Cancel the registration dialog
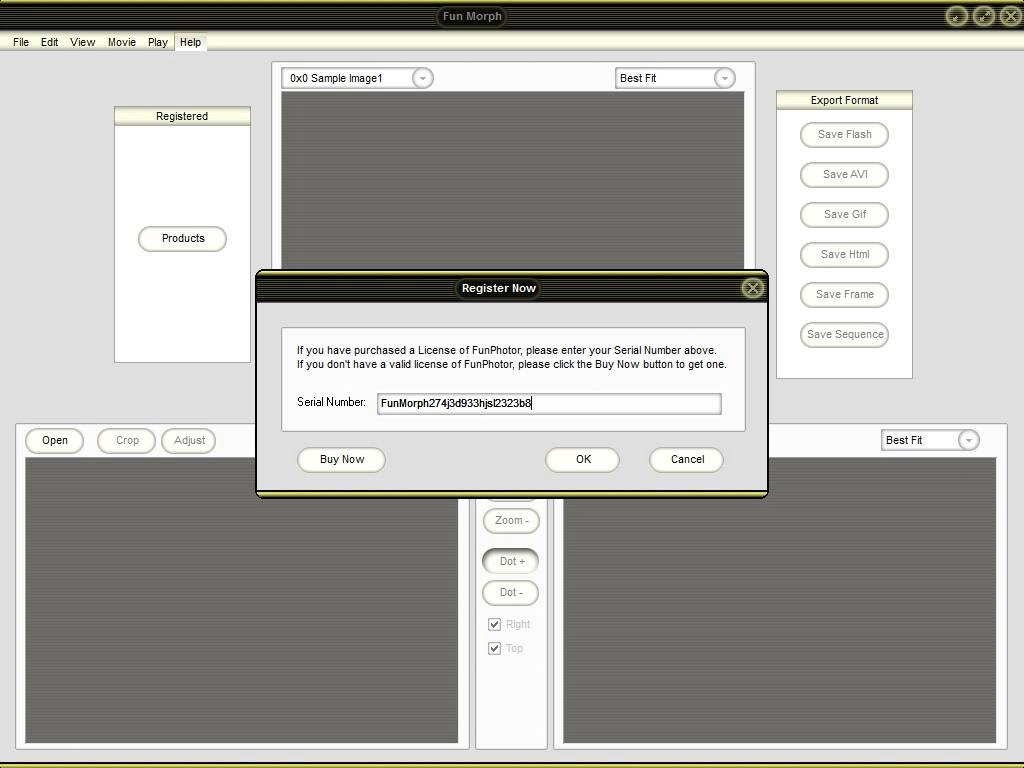1024x768 pixels. [x=687, y=459]
